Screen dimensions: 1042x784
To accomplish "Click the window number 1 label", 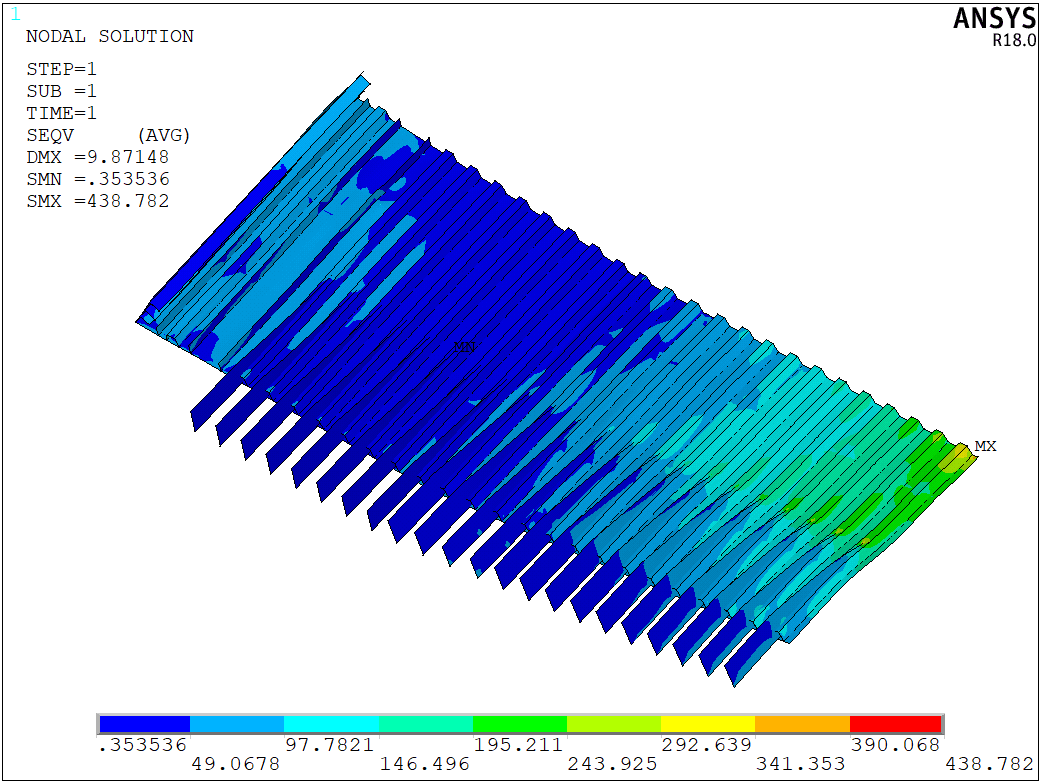I will point(15,14).
